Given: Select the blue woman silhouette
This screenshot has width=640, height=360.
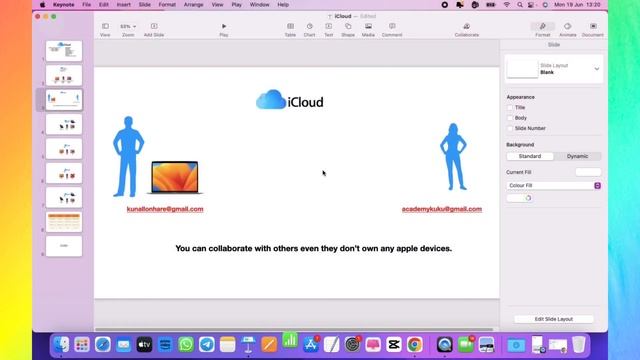Looking at the screenshot, I should (453, 157).
